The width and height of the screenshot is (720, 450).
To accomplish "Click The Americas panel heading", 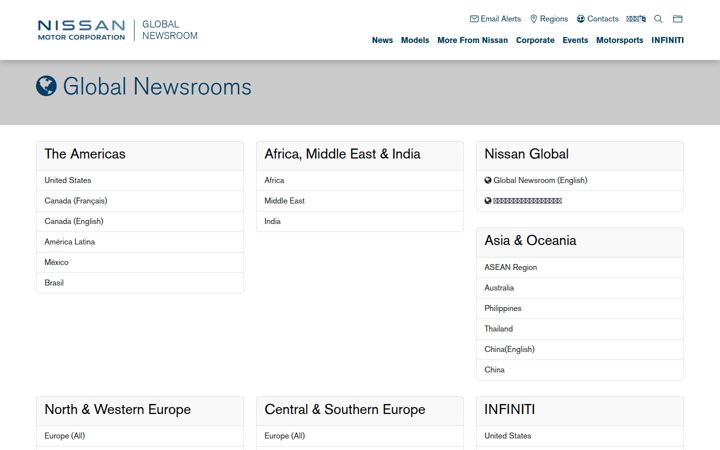I will 85,154.
